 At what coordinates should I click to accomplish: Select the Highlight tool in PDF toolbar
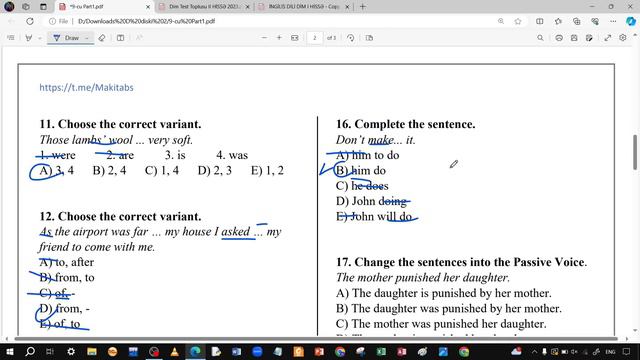coord(29,38)
